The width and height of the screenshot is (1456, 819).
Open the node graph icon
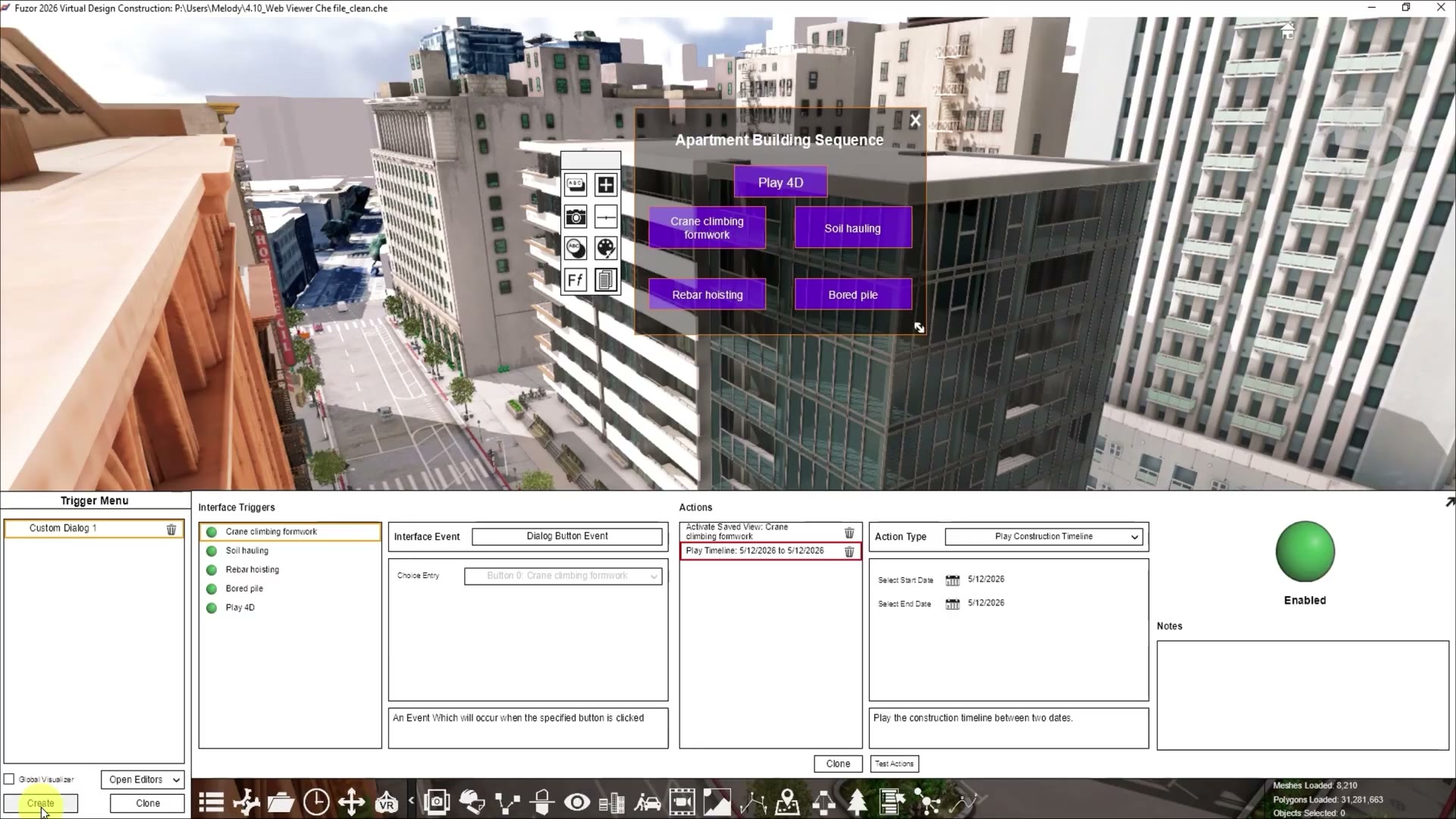tap(927, 802)
